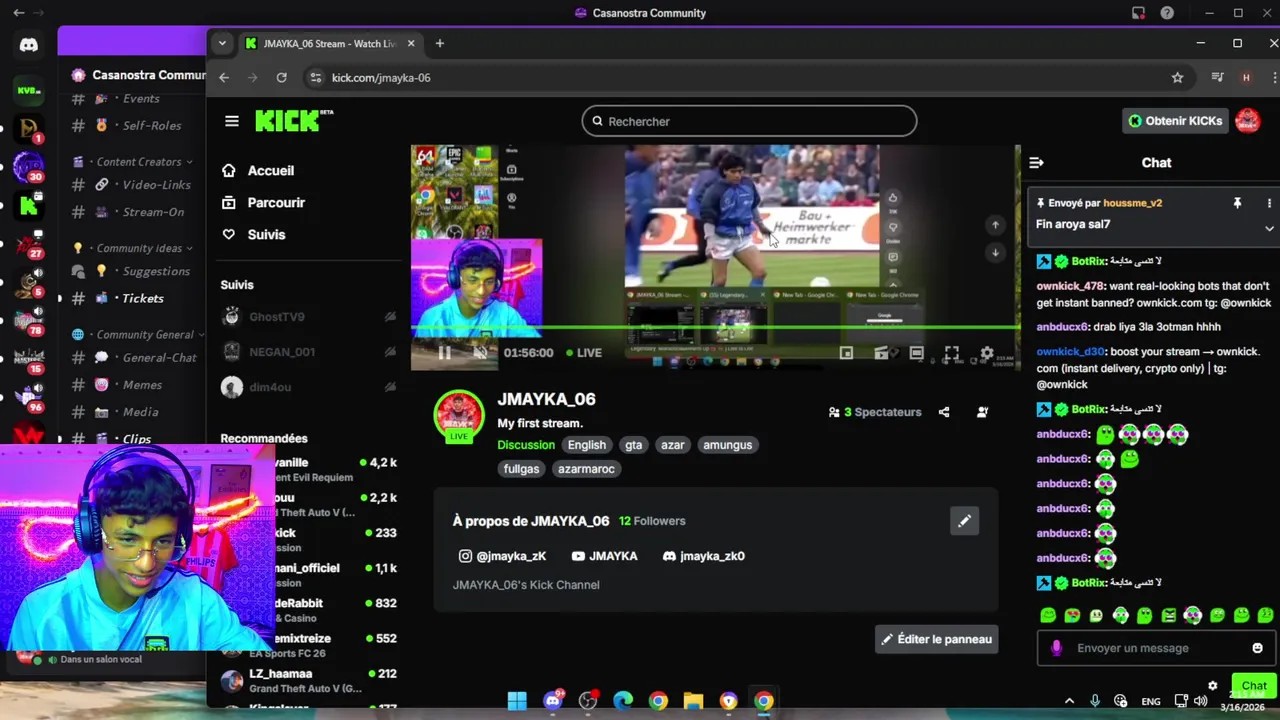Viewport: 1280px width, 720px height.
Task: Click the pin icon on pinned message
Action: pyautogui.click(x=1237, y=203)
